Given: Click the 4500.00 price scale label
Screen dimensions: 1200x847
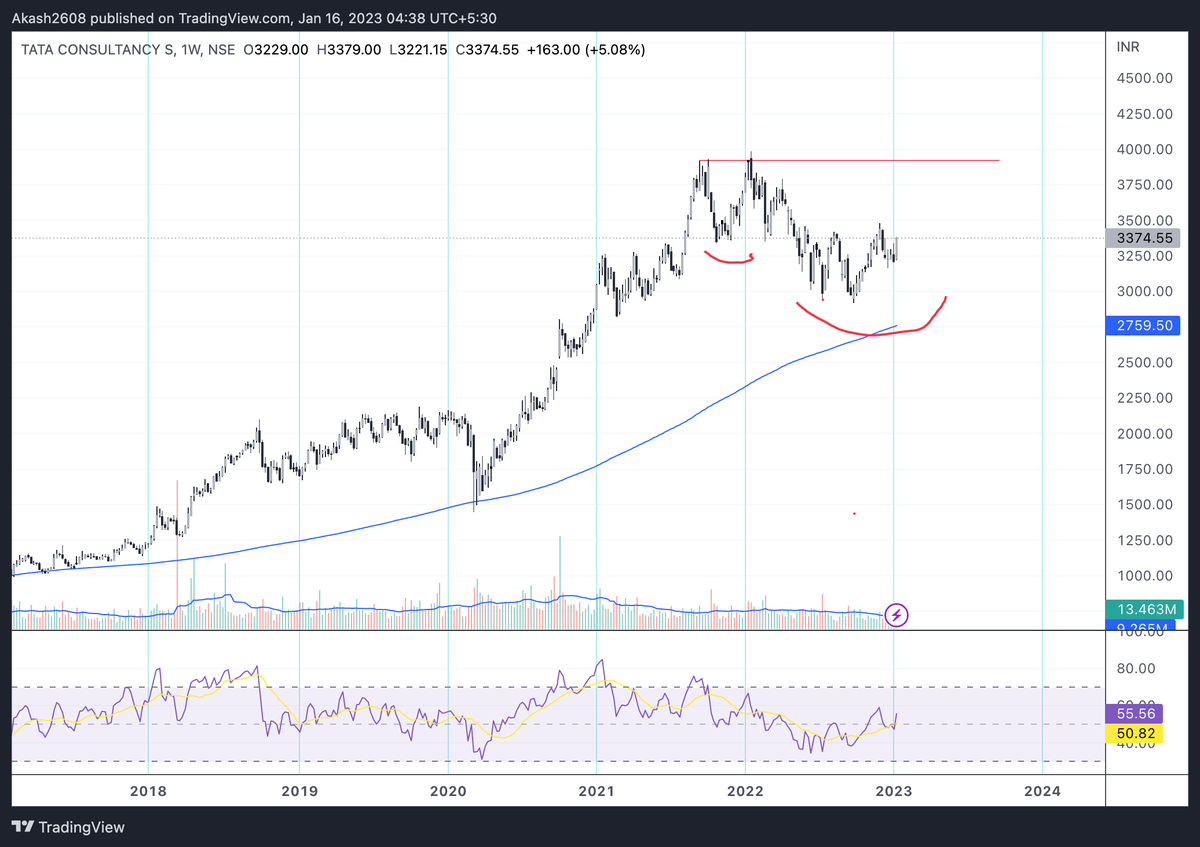Looking at the screenshot, I should 1144,78.
